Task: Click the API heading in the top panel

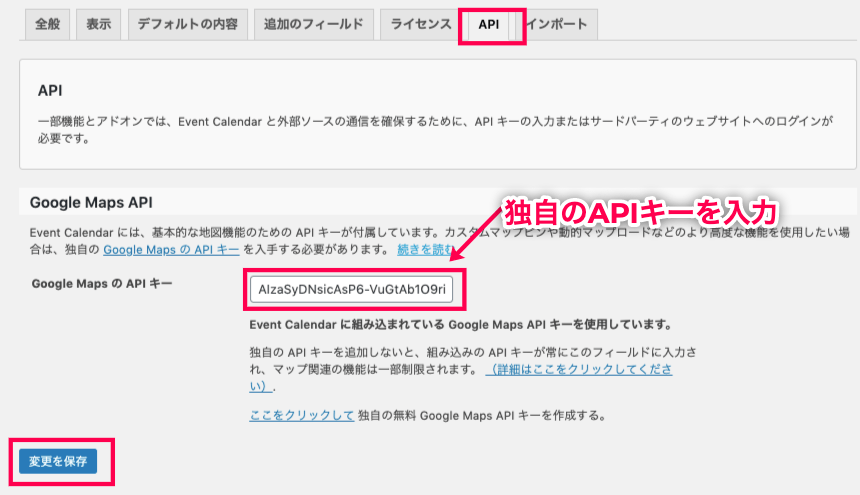Action: point(50,90)
